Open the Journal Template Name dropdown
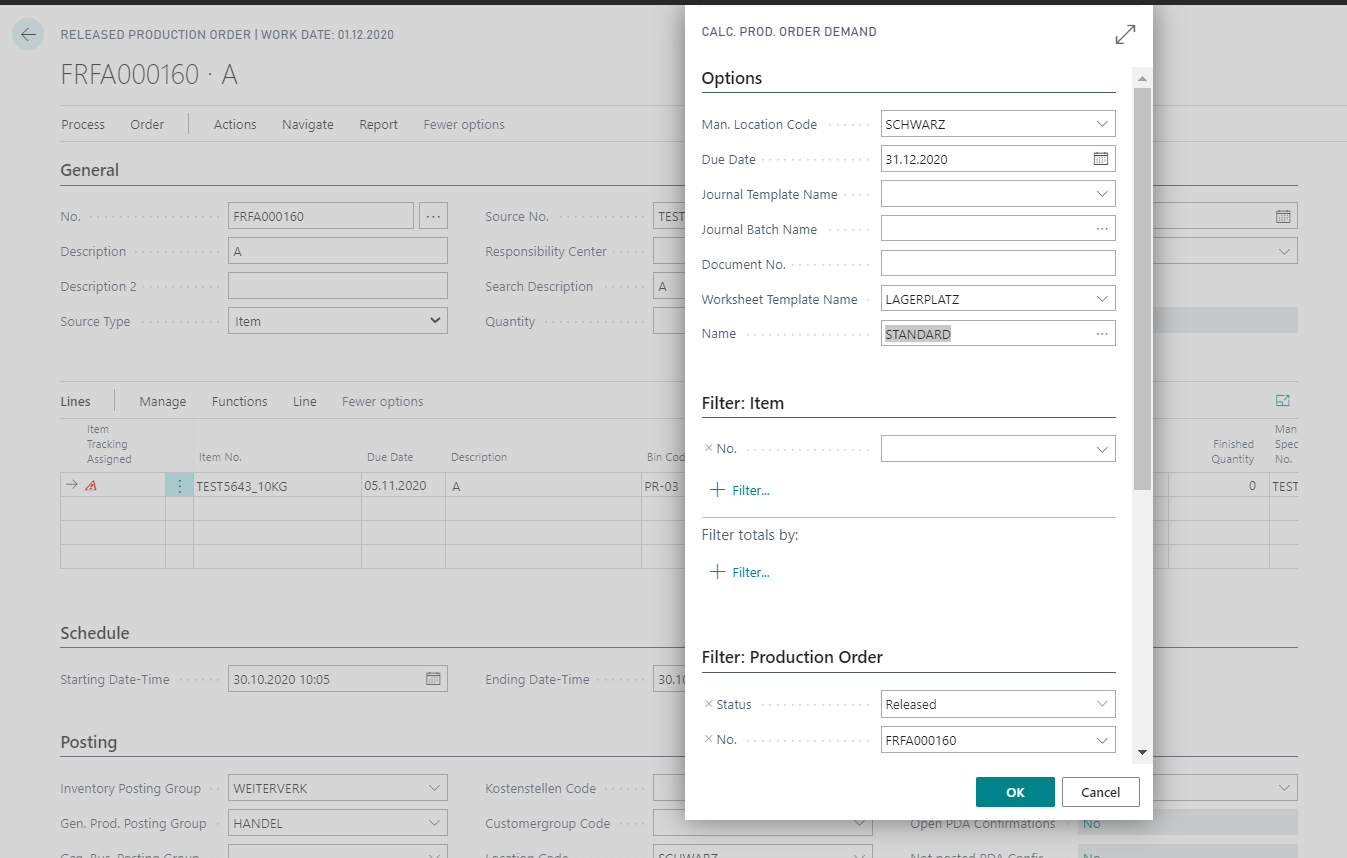Viewport: 1347px width, 858px height. [x=1102, y=194]
